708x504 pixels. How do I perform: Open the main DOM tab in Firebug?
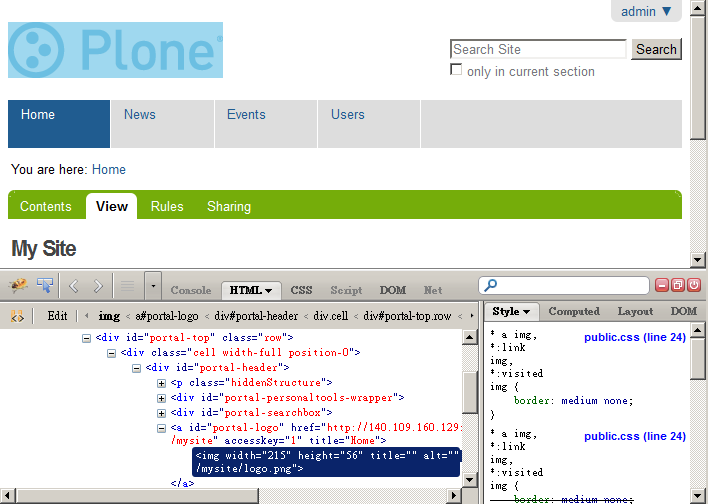coord(392,290)
